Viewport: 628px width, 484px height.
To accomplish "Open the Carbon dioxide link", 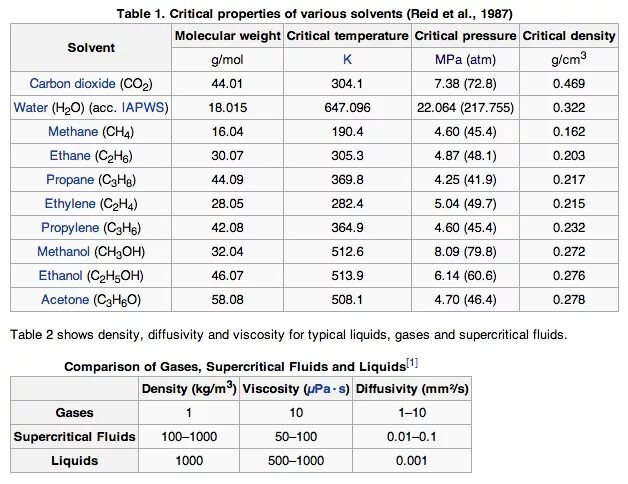I will coord(72,83).
